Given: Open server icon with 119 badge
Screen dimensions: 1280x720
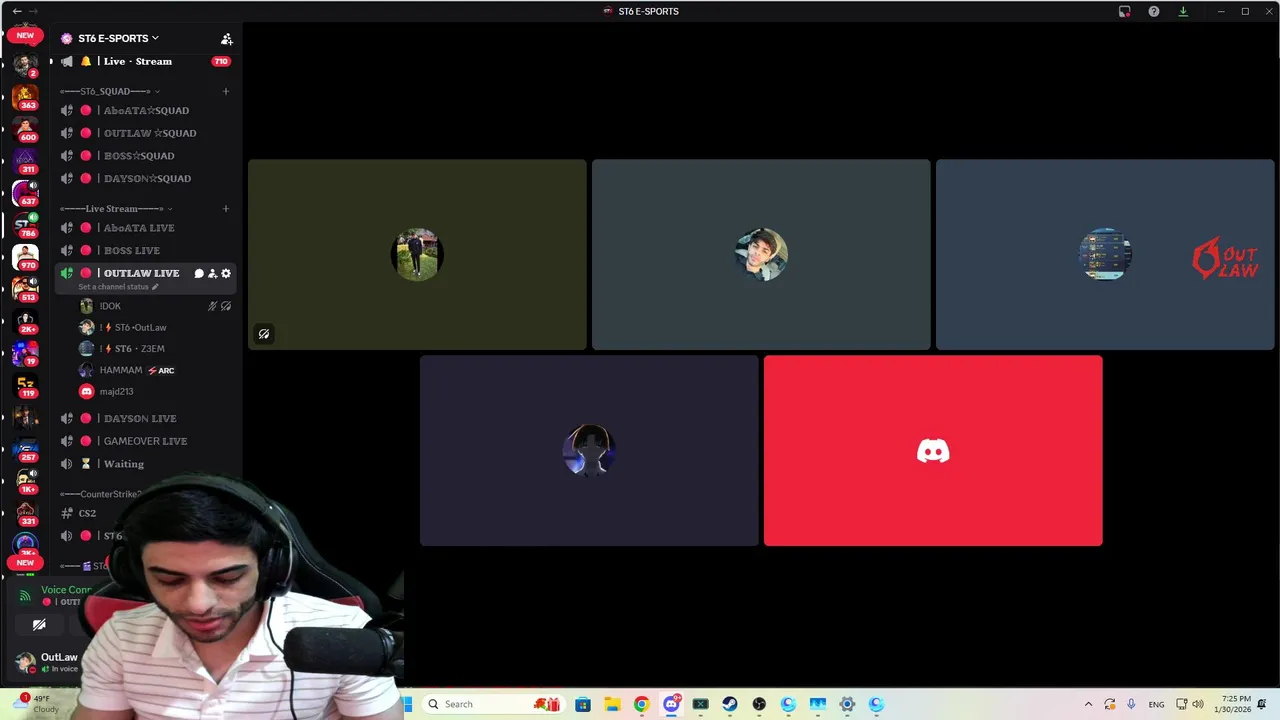Looking at the screenshot, I should coord(25,386).
